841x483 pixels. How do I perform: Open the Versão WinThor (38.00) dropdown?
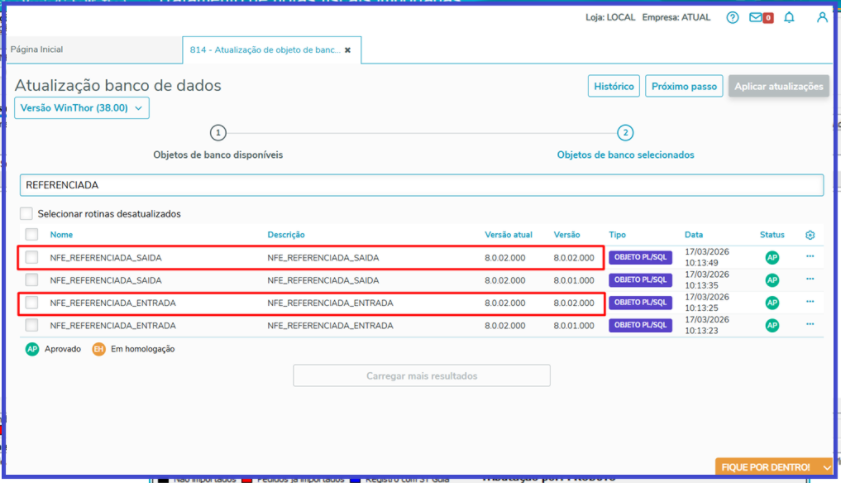tap(82, 108)
